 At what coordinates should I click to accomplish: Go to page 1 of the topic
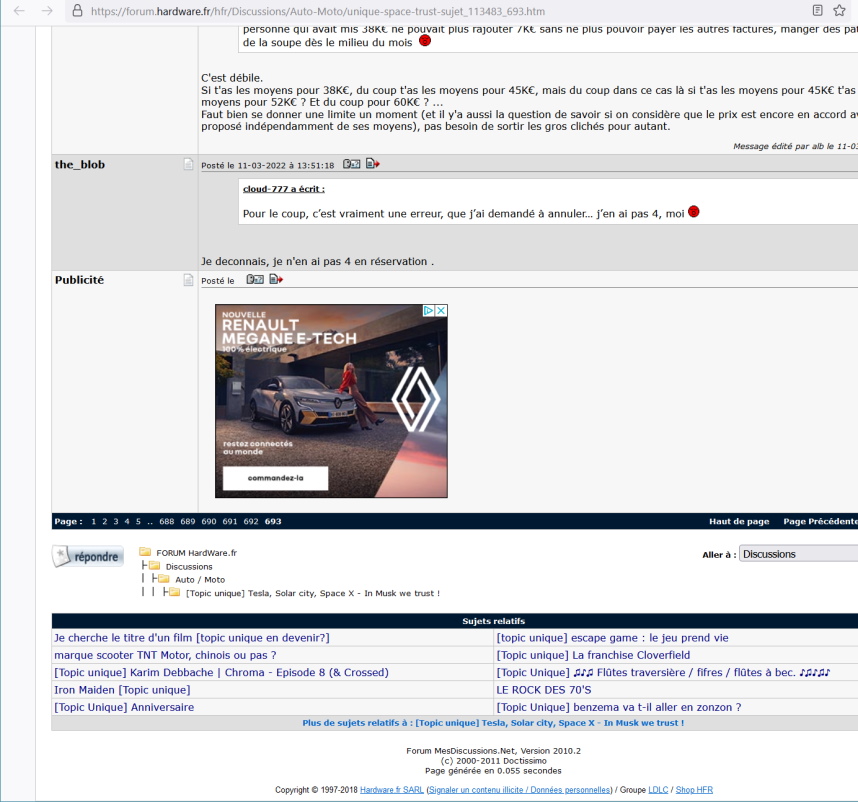point(94,521)
